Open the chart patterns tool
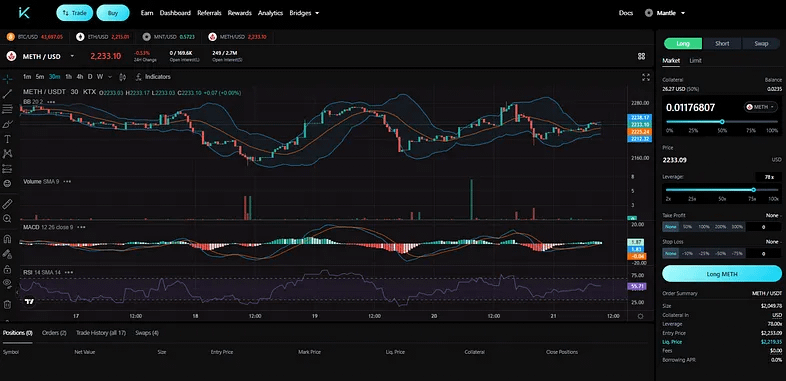 (x=8, y=154)
